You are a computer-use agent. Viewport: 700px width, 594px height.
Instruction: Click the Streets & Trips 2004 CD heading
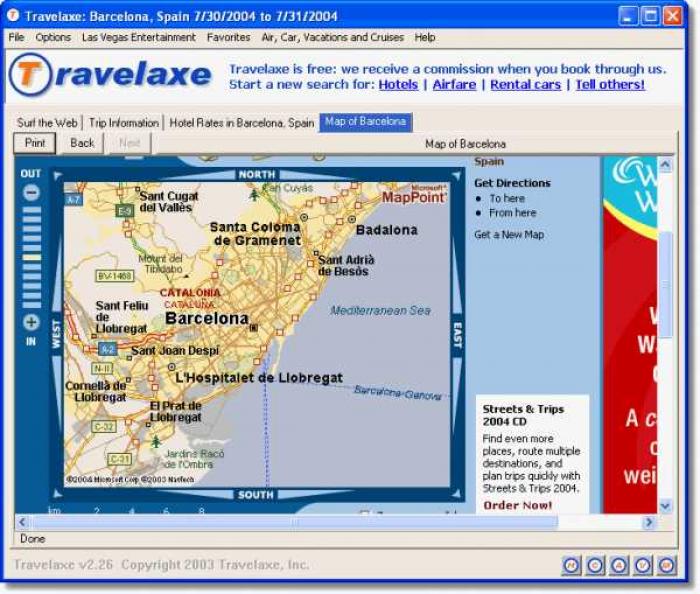point(523,415)
